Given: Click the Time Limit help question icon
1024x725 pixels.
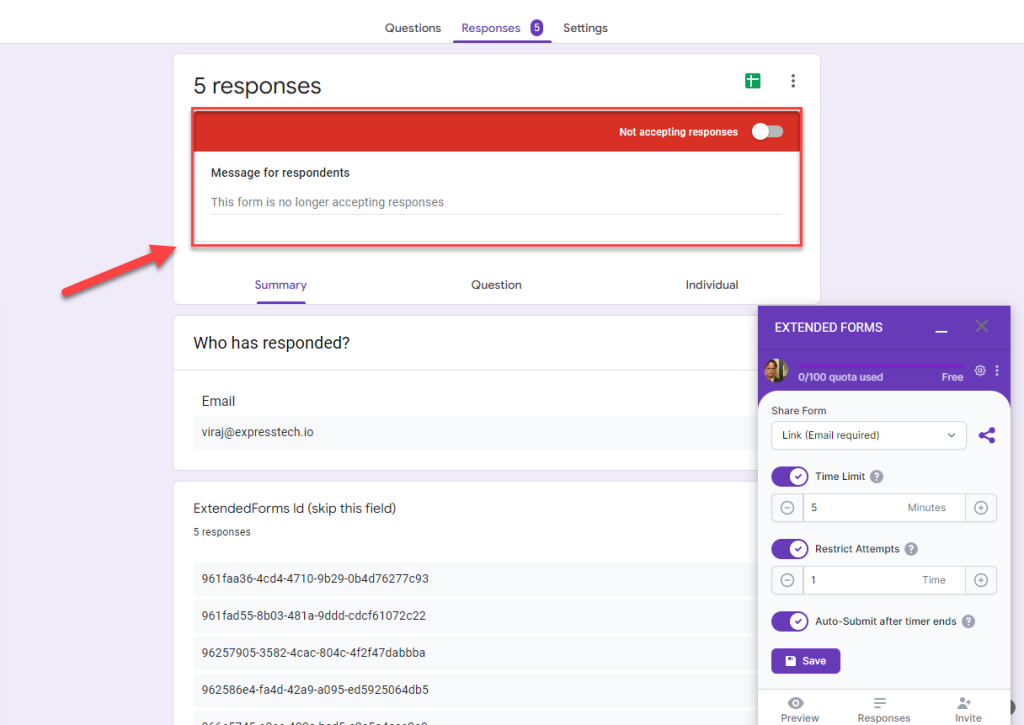Looking at the screenshot, I should 877,477.
